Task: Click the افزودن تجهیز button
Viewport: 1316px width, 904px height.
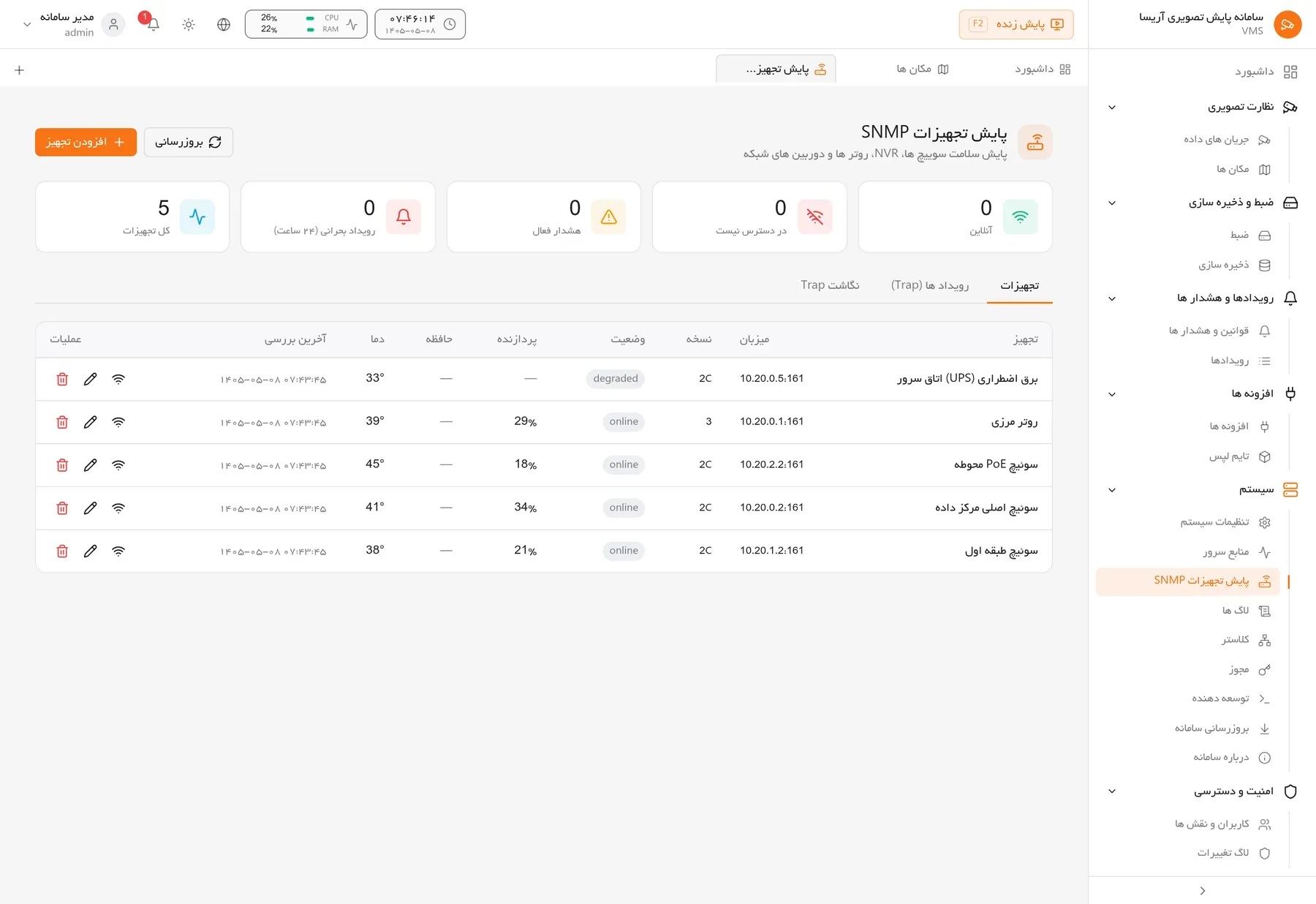Action: (x=86, y=142)
